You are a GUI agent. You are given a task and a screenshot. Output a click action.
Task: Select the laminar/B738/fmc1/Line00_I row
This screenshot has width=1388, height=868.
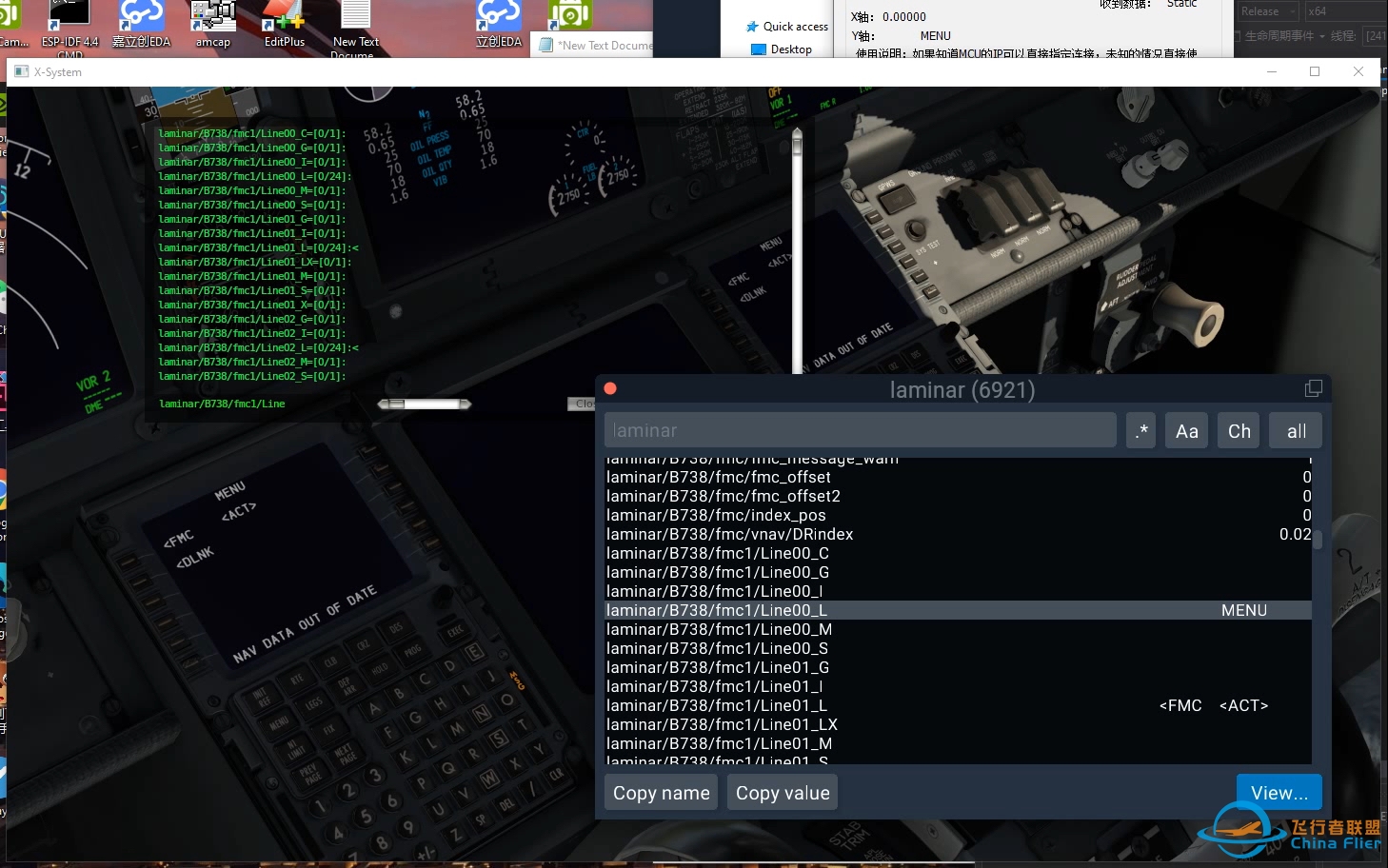click(959, 591)
